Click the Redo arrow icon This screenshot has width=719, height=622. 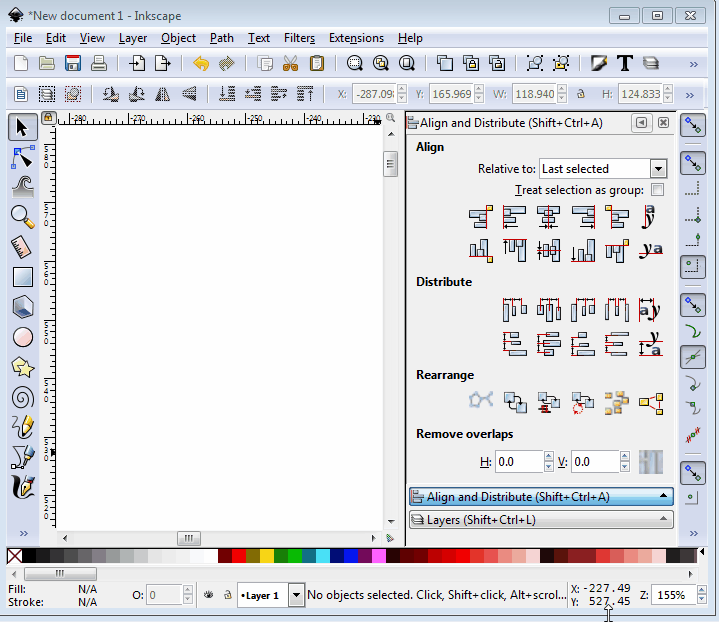pos(227,63)
